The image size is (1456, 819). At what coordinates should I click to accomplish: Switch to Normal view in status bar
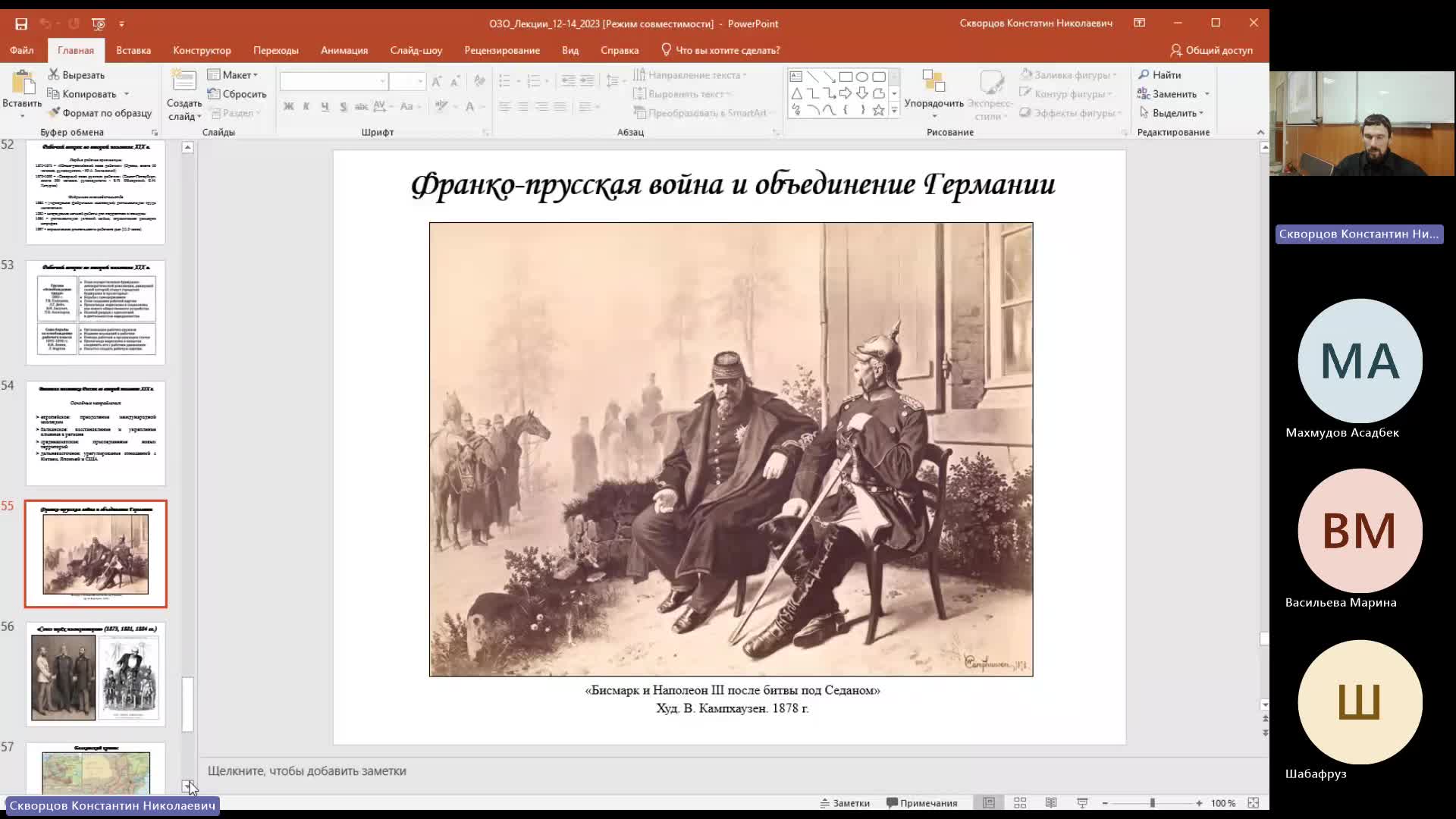click(x=989, y=803)
